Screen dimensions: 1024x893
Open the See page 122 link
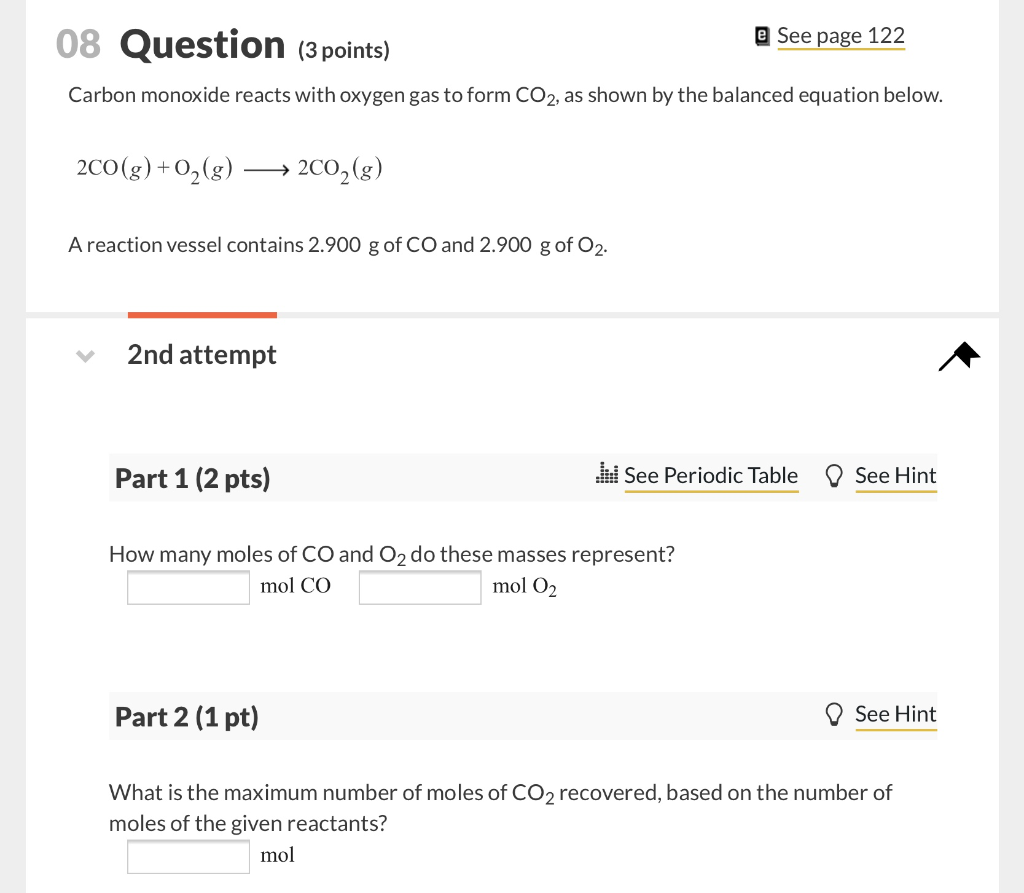841,35
